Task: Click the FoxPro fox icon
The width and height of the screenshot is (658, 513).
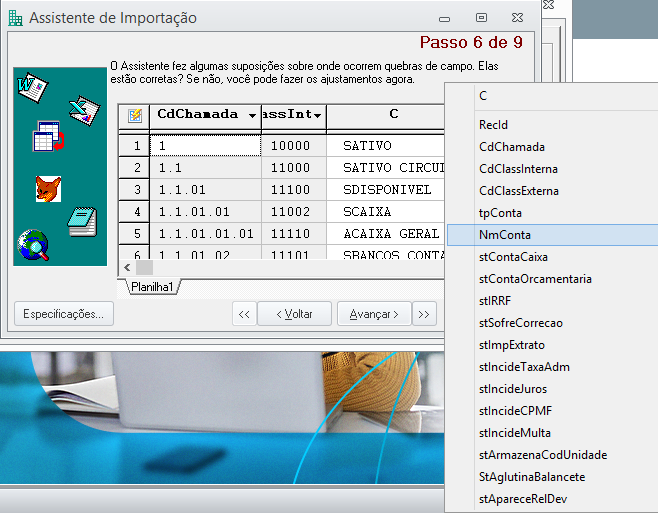Action: point(48,189)
